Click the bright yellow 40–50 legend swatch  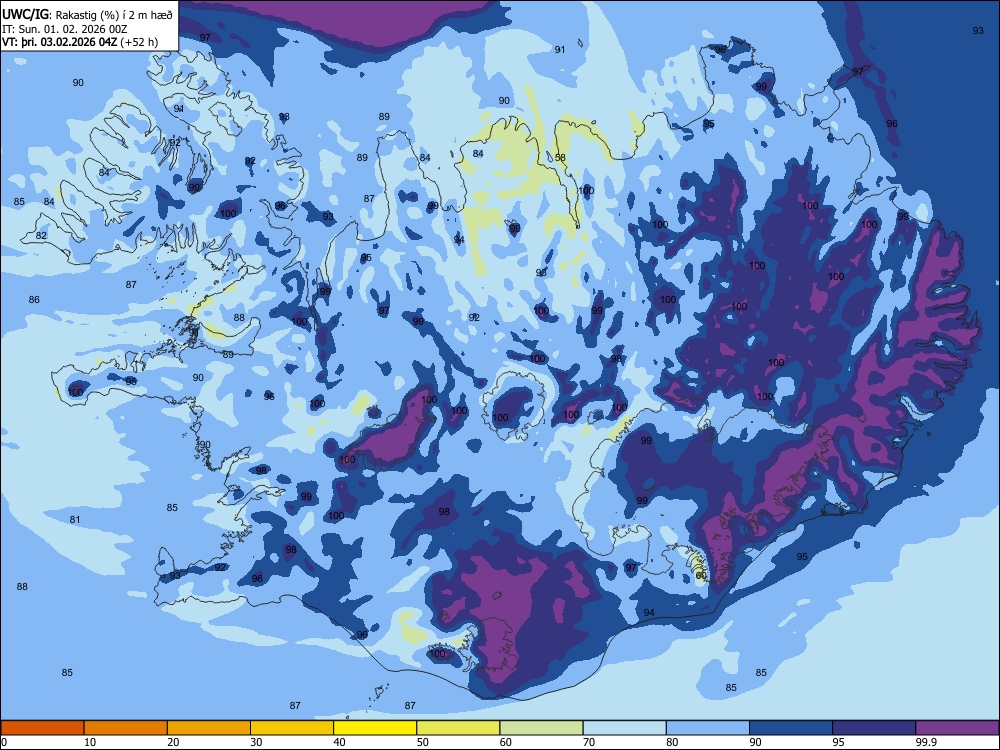point(375,728)
